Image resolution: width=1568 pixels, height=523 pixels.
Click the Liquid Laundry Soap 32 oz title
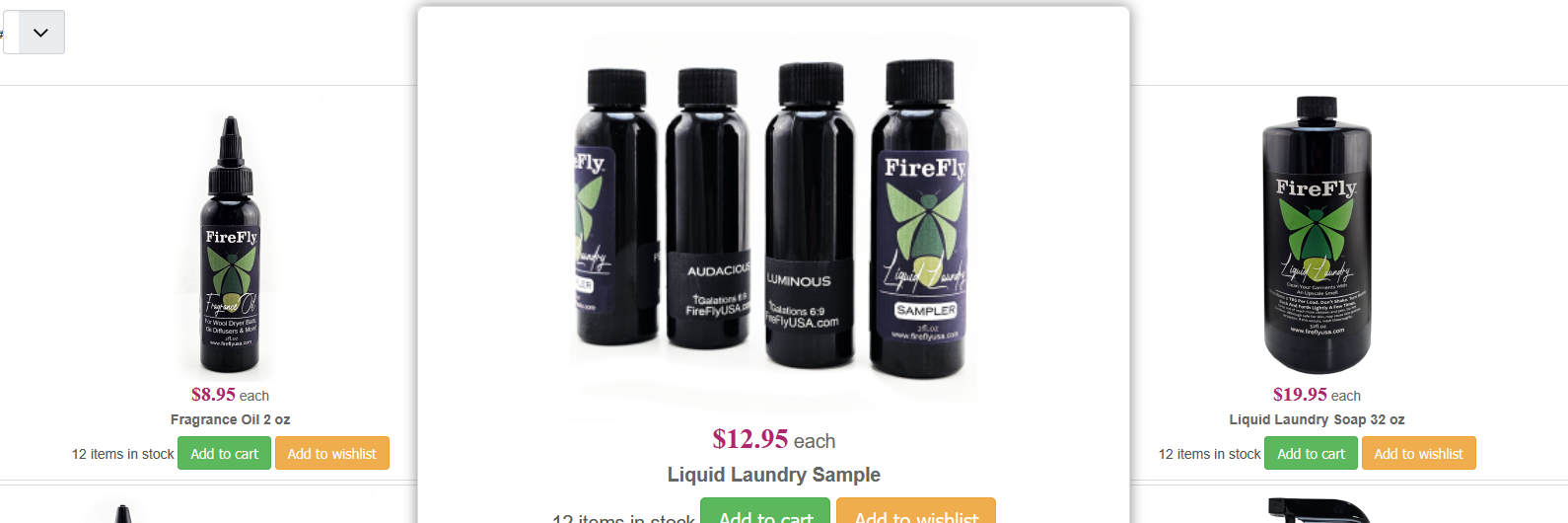tap(1318, 419)
